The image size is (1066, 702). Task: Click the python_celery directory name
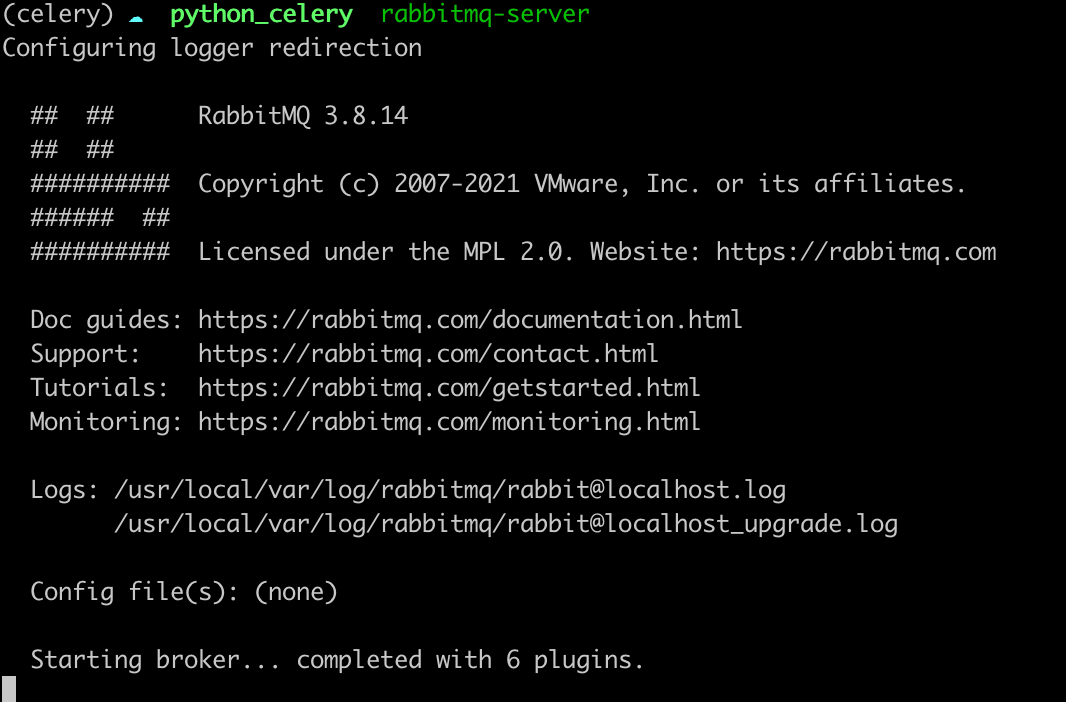click(x=261, y=13)
